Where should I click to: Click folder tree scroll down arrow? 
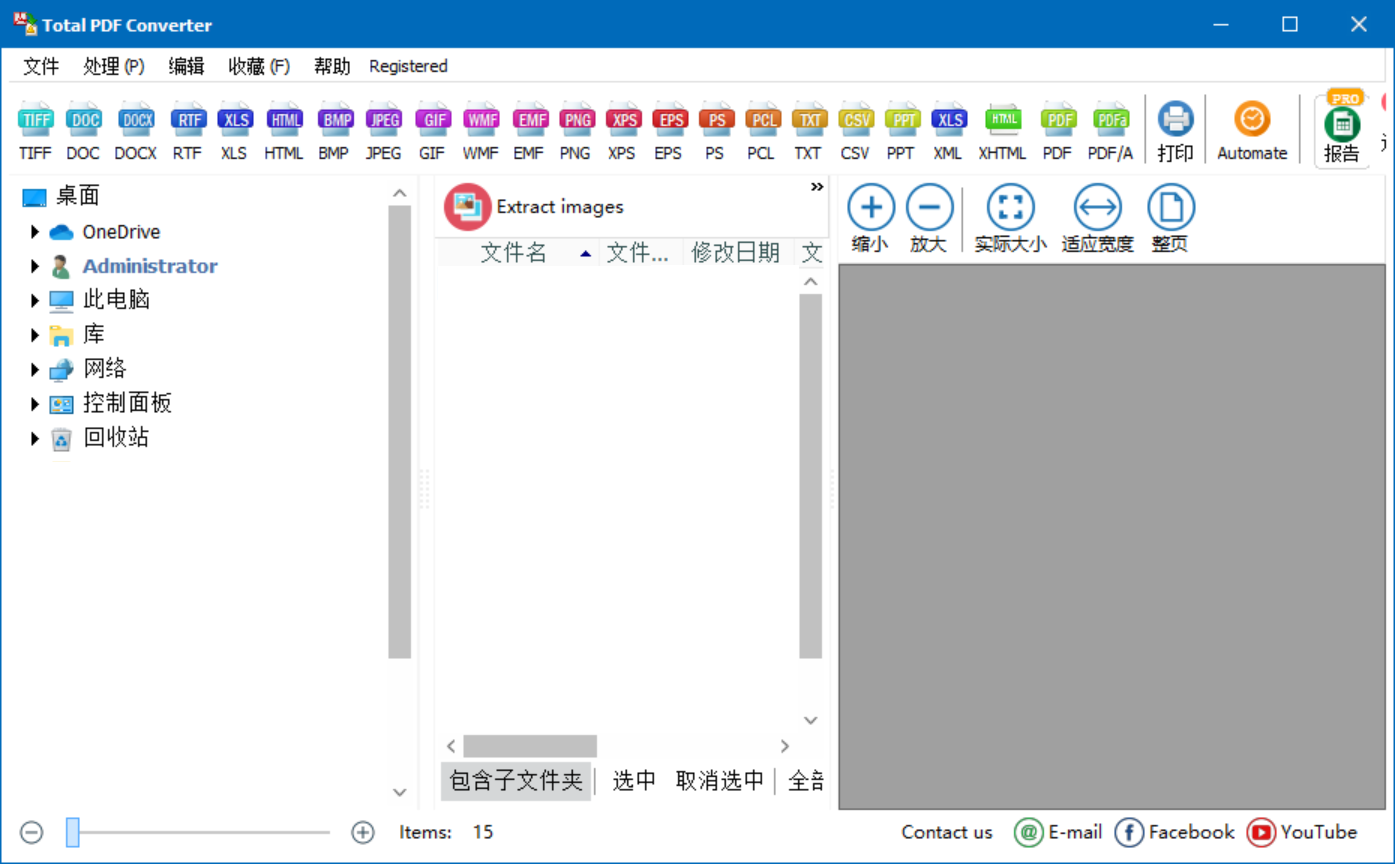(400, 792)
